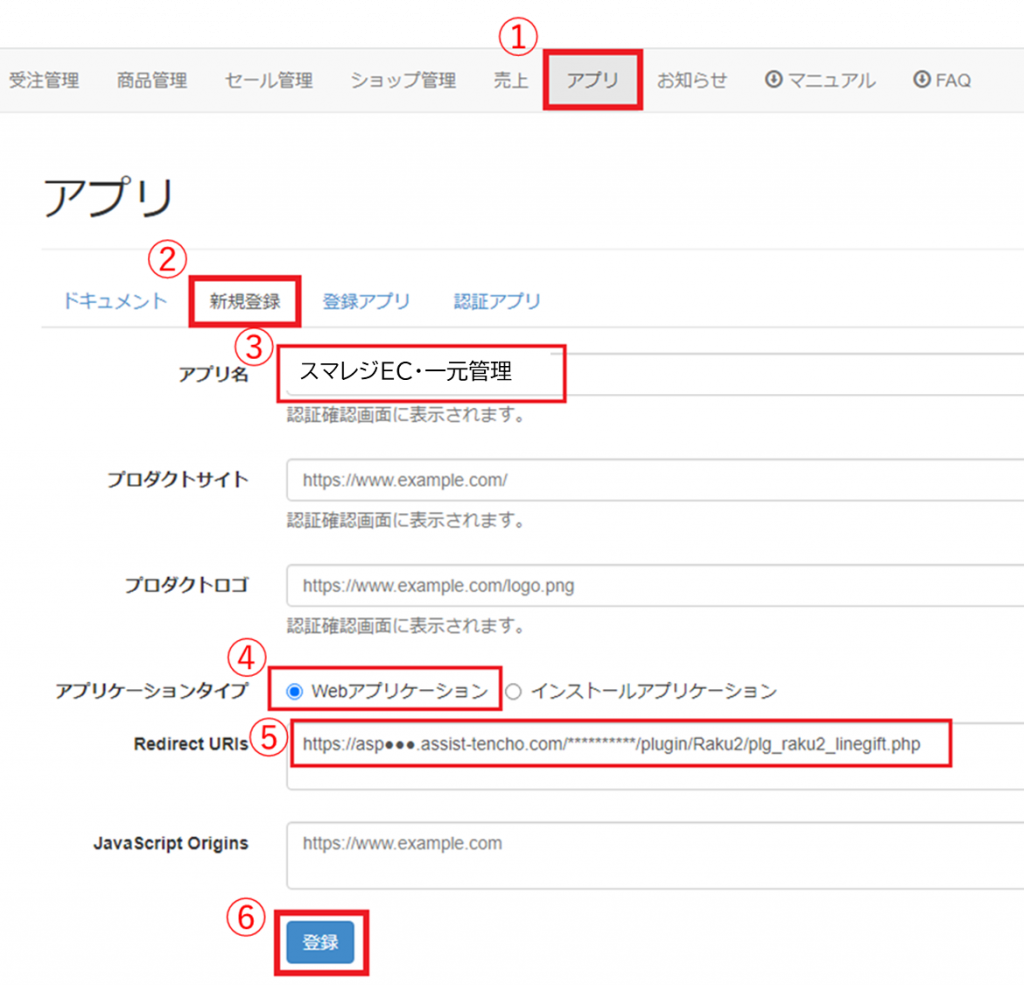1024x985 pixels.
Task: Show the 認証アプリ tab
Action: pos(497,301)
